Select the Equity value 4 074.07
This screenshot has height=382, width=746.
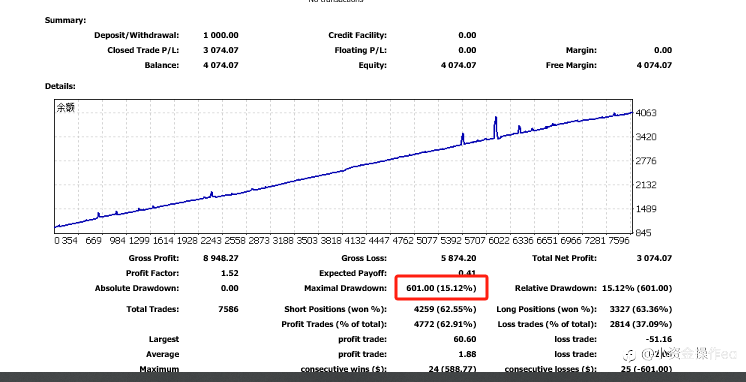click(459, 65)
